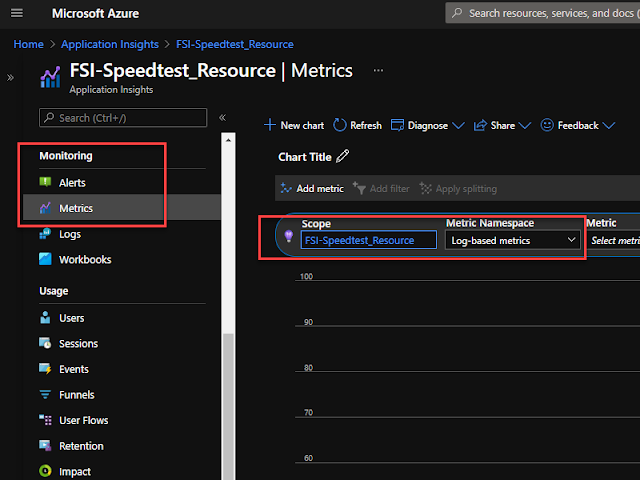The height and width of the screenshot is (480, 640).
Task: Click the Impact menu label
Action: click(75, 472)
